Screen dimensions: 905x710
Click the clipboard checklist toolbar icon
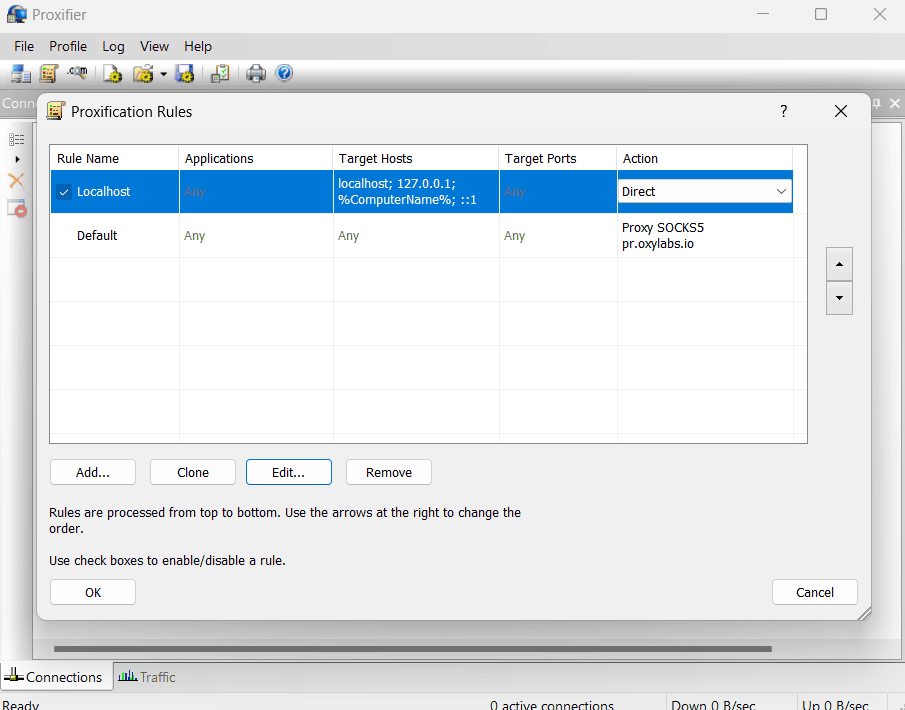pos(220,73)
